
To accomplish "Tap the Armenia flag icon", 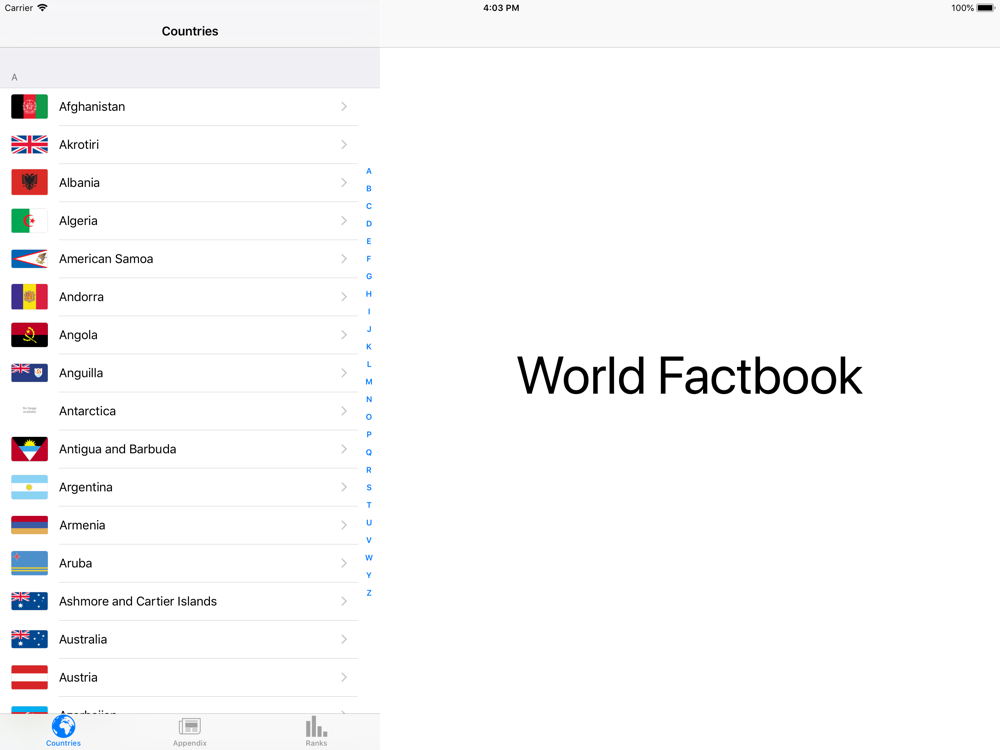I will point(29,525).
